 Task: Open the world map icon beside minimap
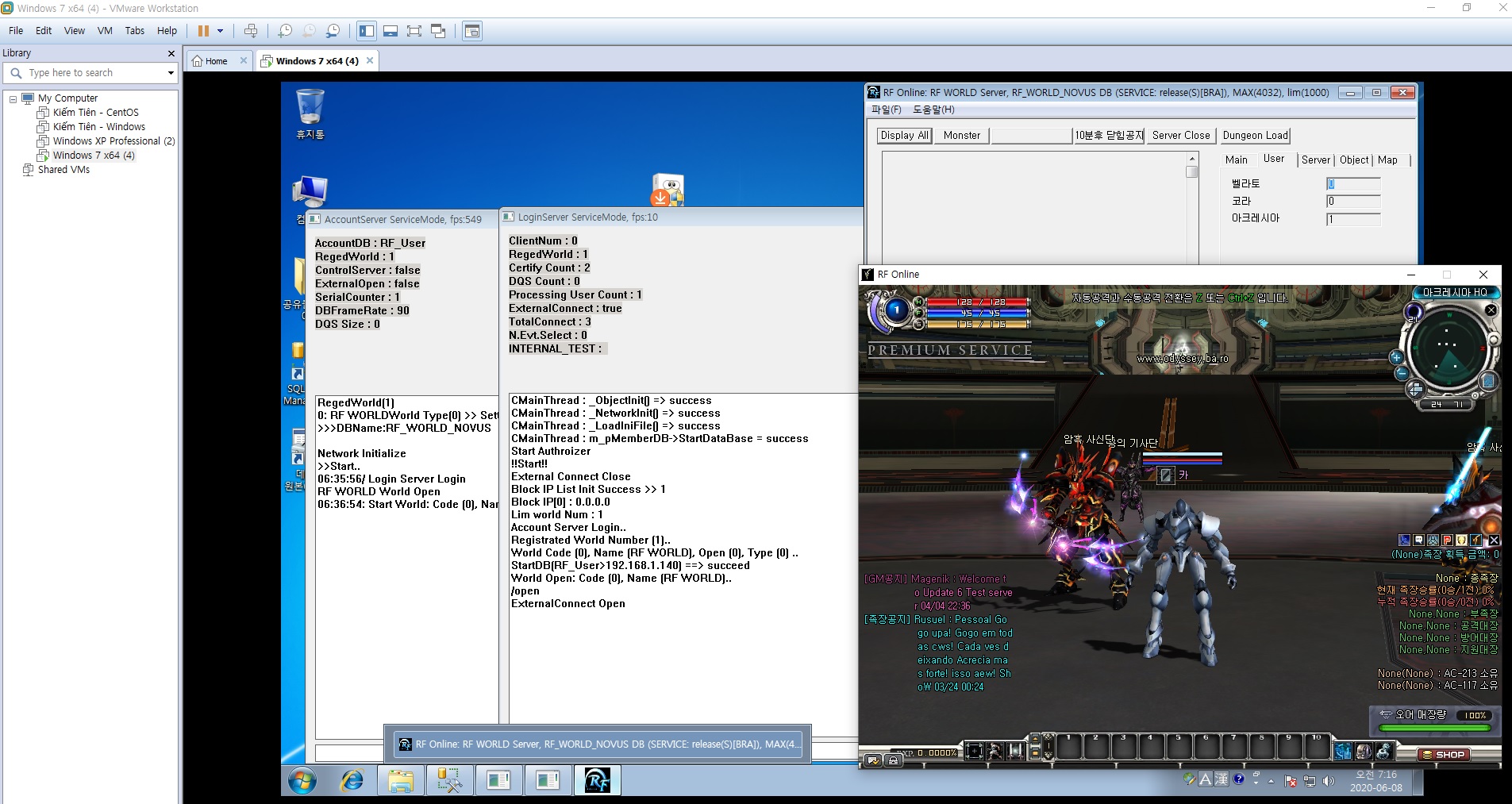(1489, 382)
